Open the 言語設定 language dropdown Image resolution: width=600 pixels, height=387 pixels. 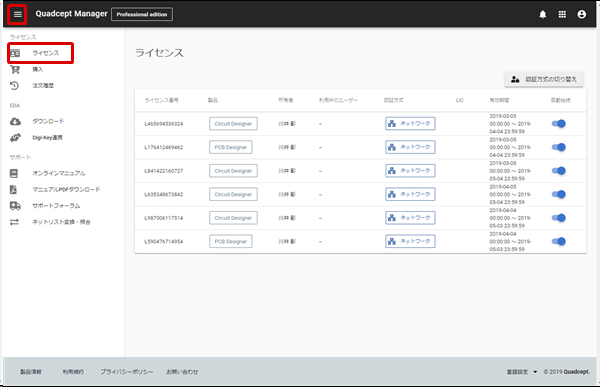(x=522, y=372)
